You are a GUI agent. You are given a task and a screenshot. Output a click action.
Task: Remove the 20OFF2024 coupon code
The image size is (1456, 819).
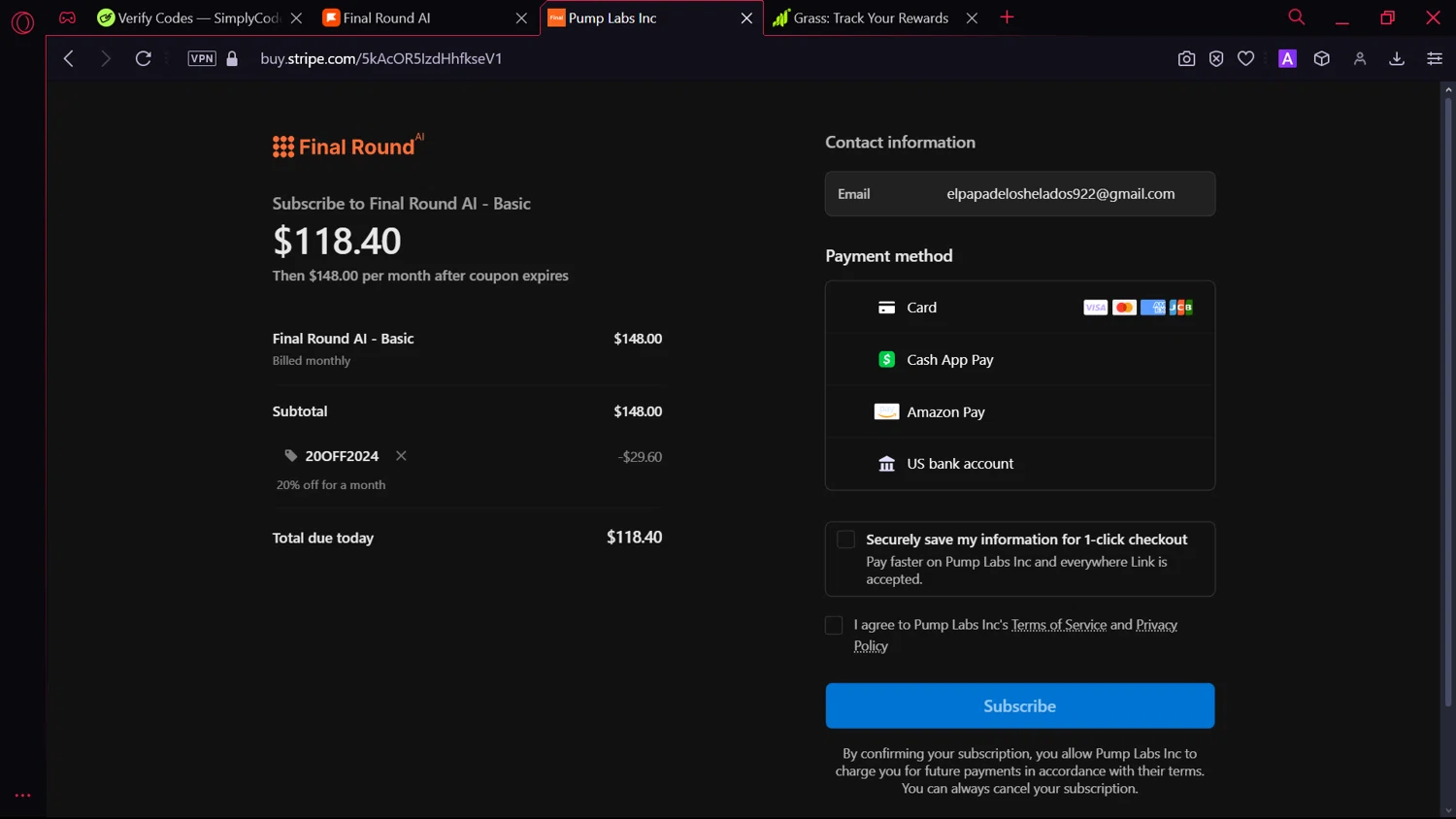click(401, 456)
